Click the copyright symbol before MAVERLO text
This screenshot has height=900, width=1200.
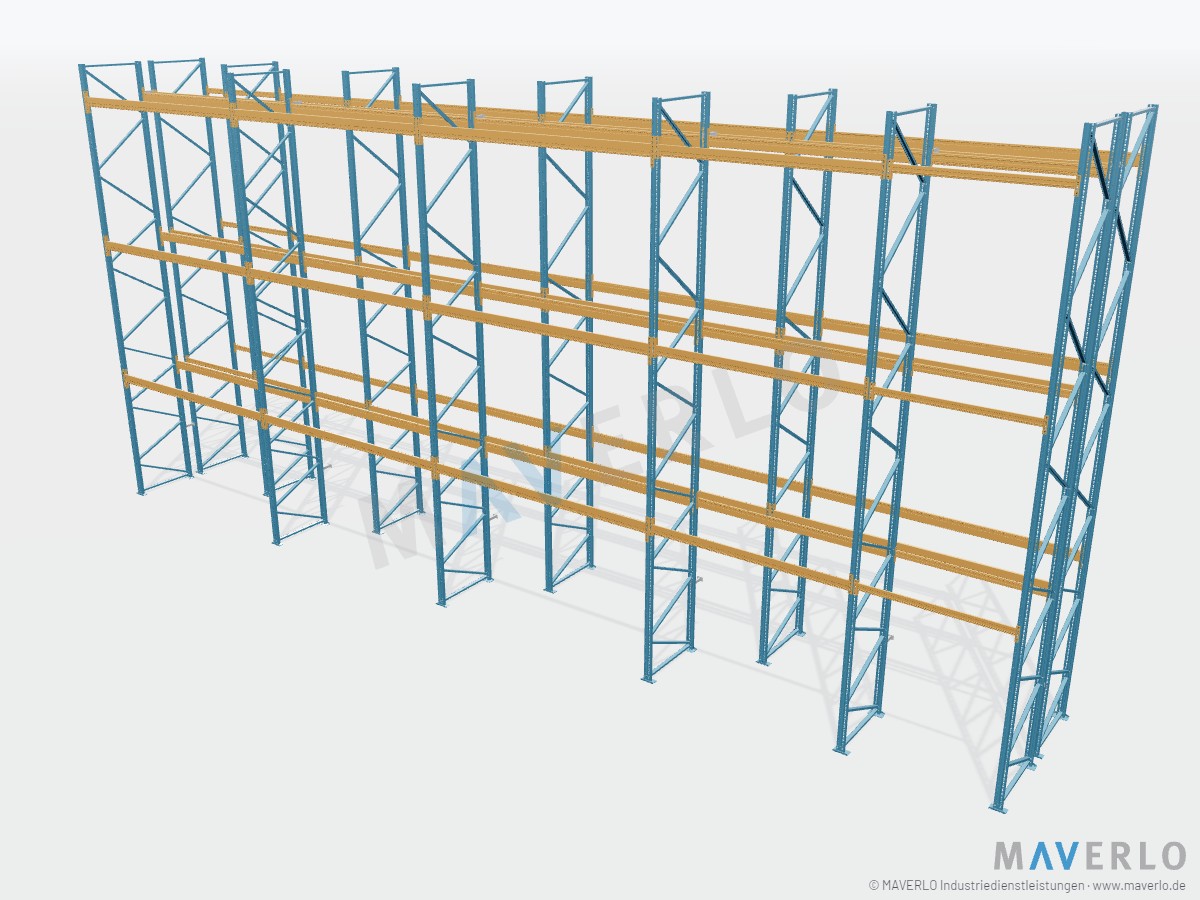click(874, 885)
